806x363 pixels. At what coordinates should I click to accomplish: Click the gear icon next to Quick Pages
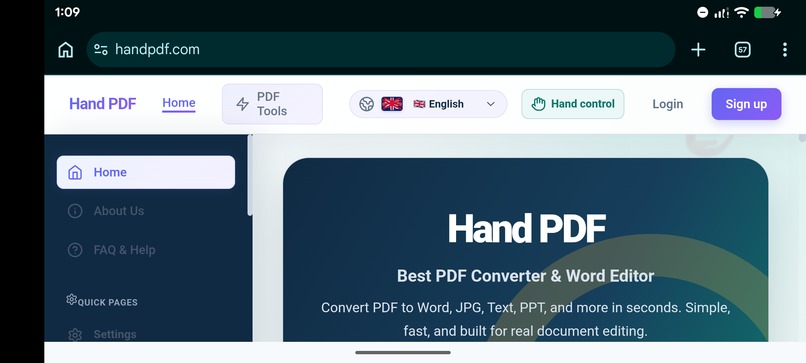(71, 299)
